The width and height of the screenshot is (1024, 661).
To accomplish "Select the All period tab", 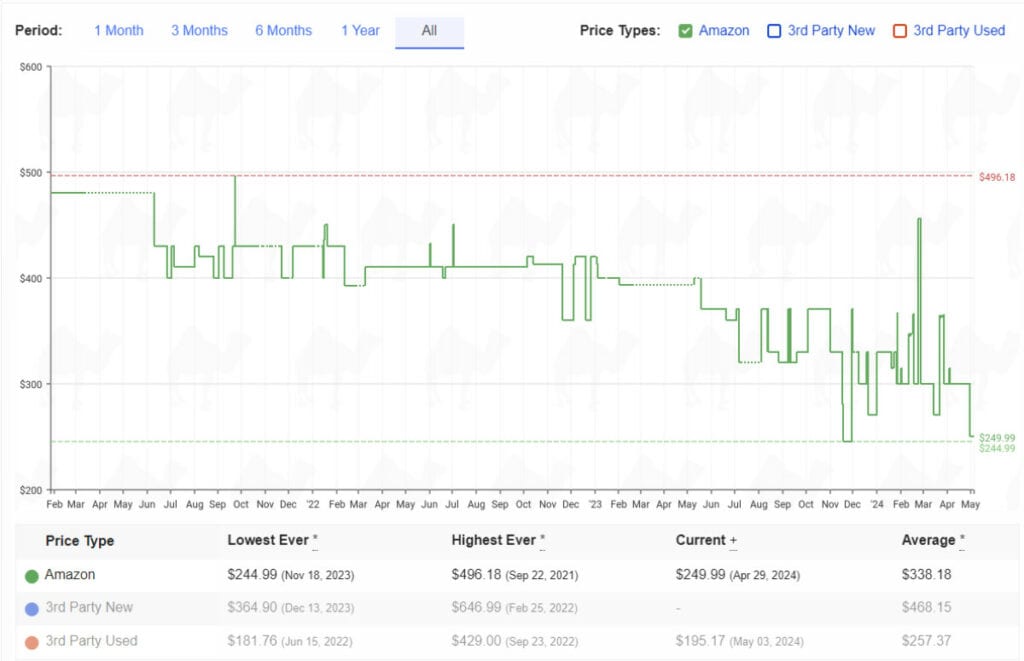I will click(x=429, y=30).
